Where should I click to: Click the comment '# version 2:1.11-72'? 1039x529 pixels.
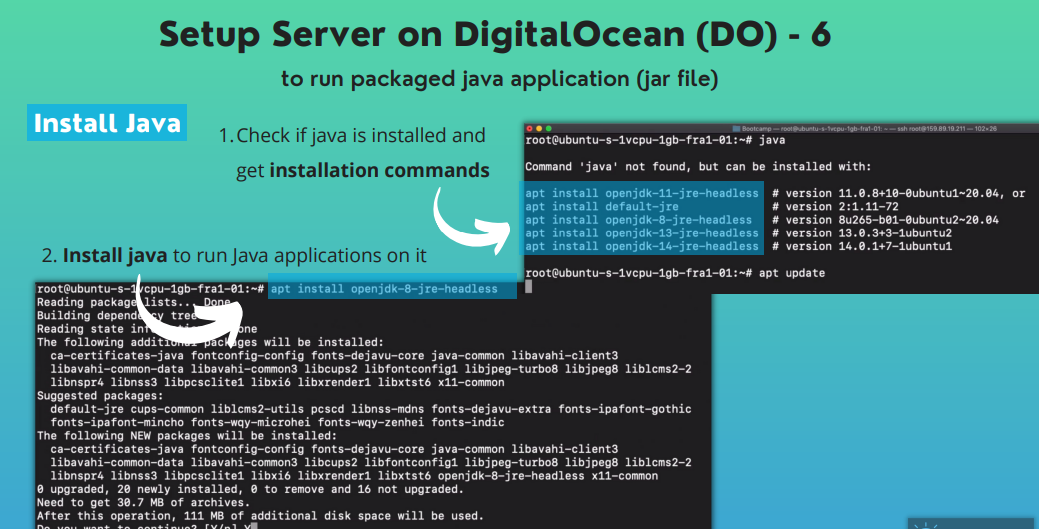coord(835,207)
